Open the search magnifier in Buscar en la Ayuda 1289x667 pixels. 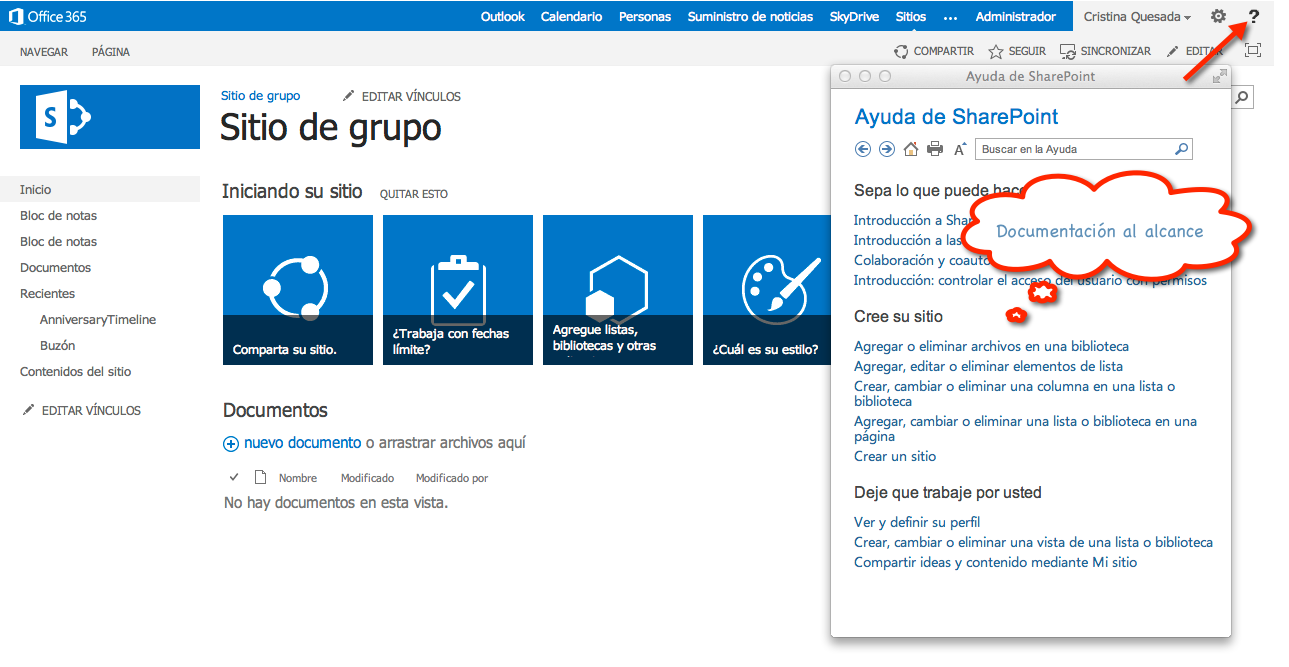(1180, 148)
